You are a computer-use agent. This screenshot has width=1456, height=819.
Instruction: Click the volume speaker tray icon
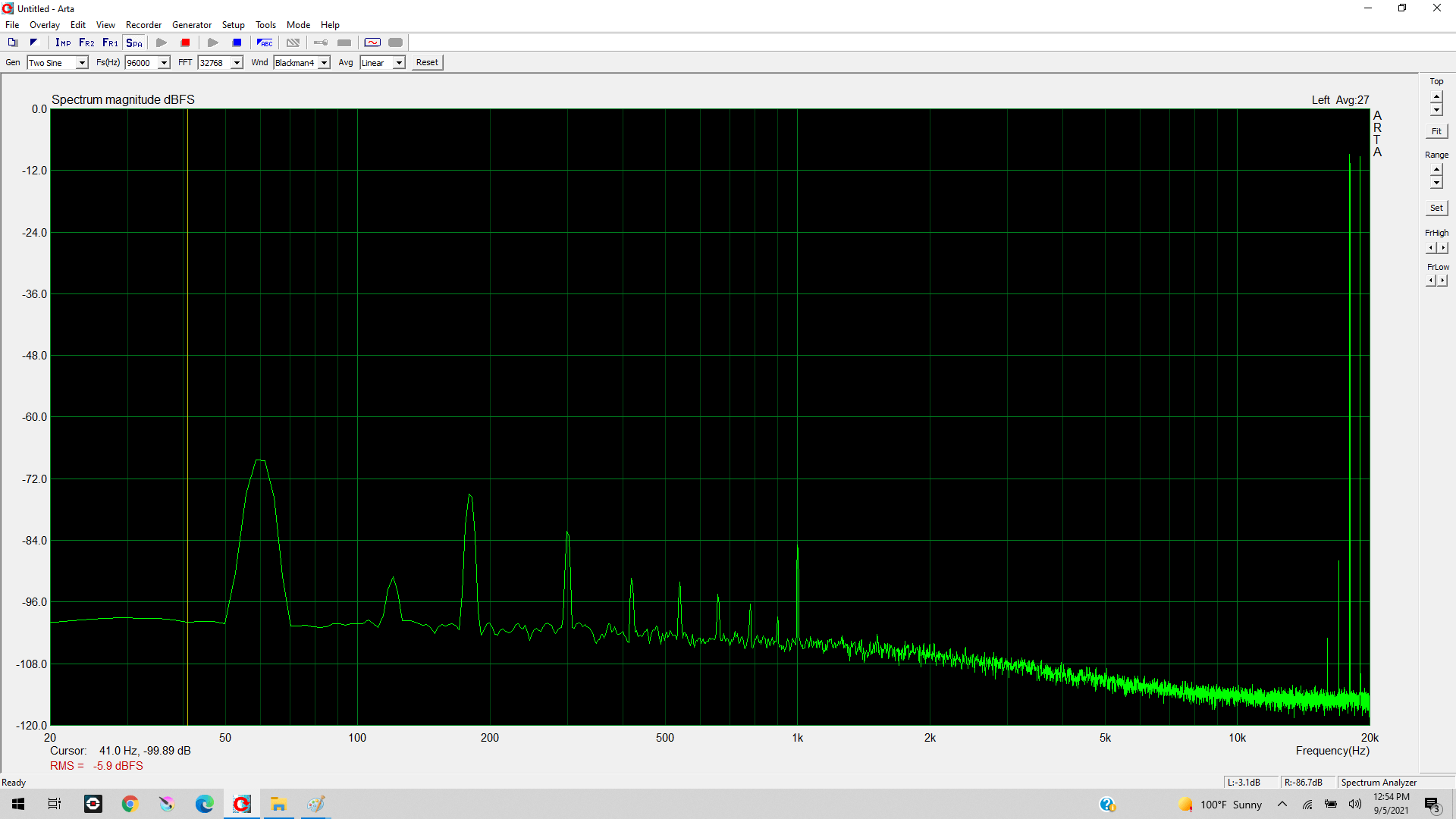1354,804
